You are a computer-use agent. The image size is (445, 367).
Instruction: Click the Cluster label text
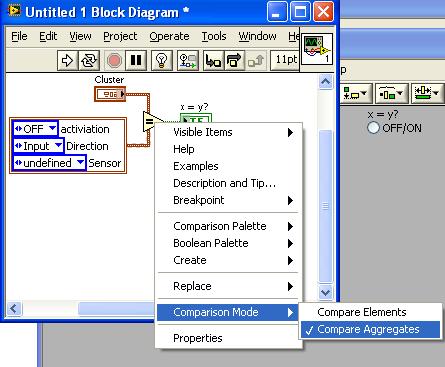109,79
